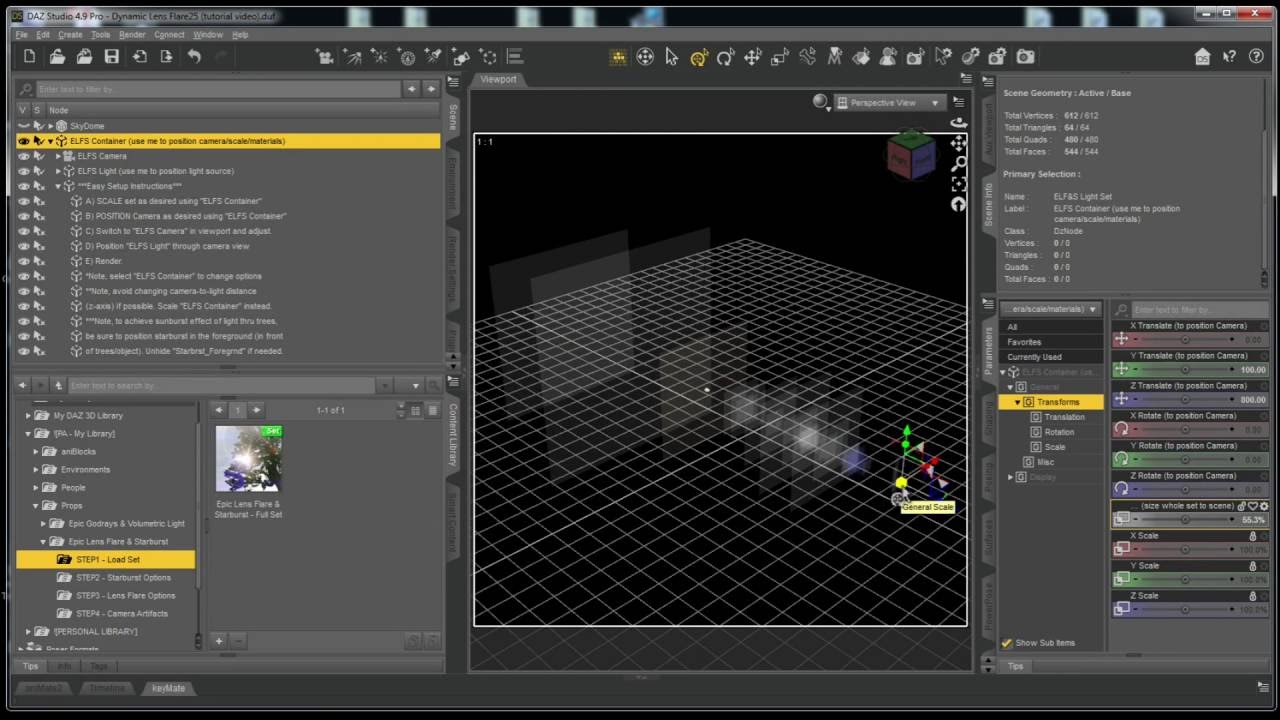This screenshot has width=1280, height=720.
Task: Toggle lock on Y Scale property
Action: [1253, 566]
